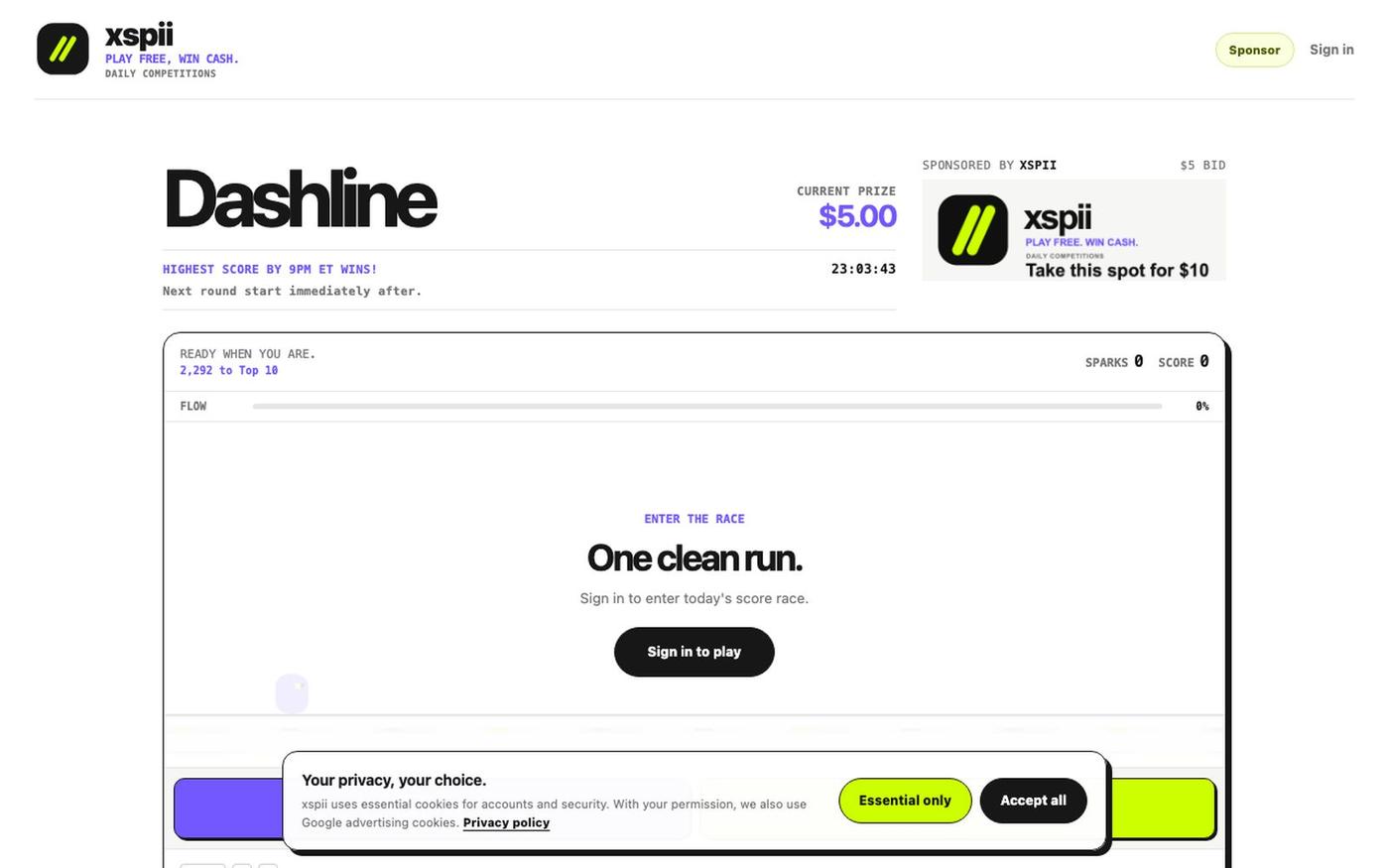Image resolution: width=1389 pixels, height=868 pixels.
Task: Accept all cookies in the privacy banner
Action: tap(1033, 801)
